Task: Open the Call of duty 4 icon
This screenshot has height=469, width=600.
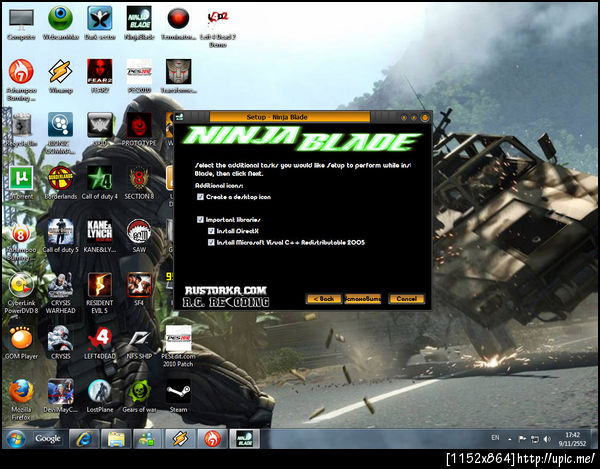Action: point(99,183)
